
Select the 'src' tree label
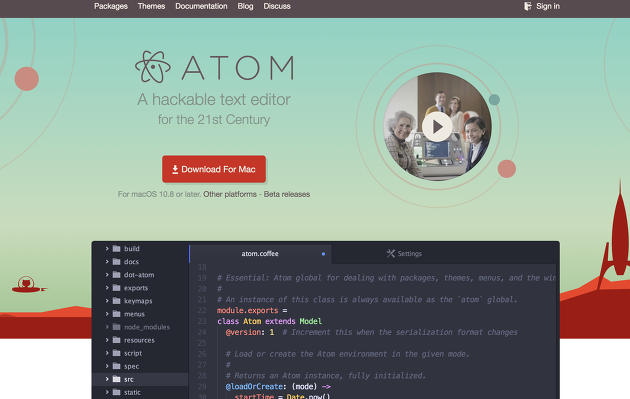point(129,379)
